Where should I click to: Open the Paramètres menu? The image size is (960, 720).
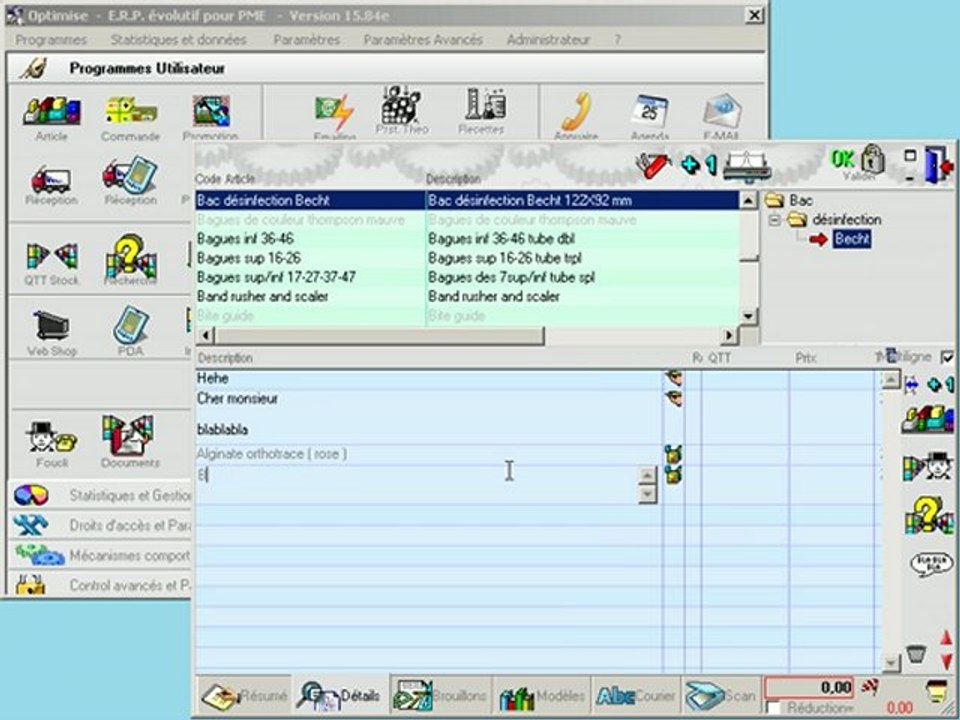[306, 40]
